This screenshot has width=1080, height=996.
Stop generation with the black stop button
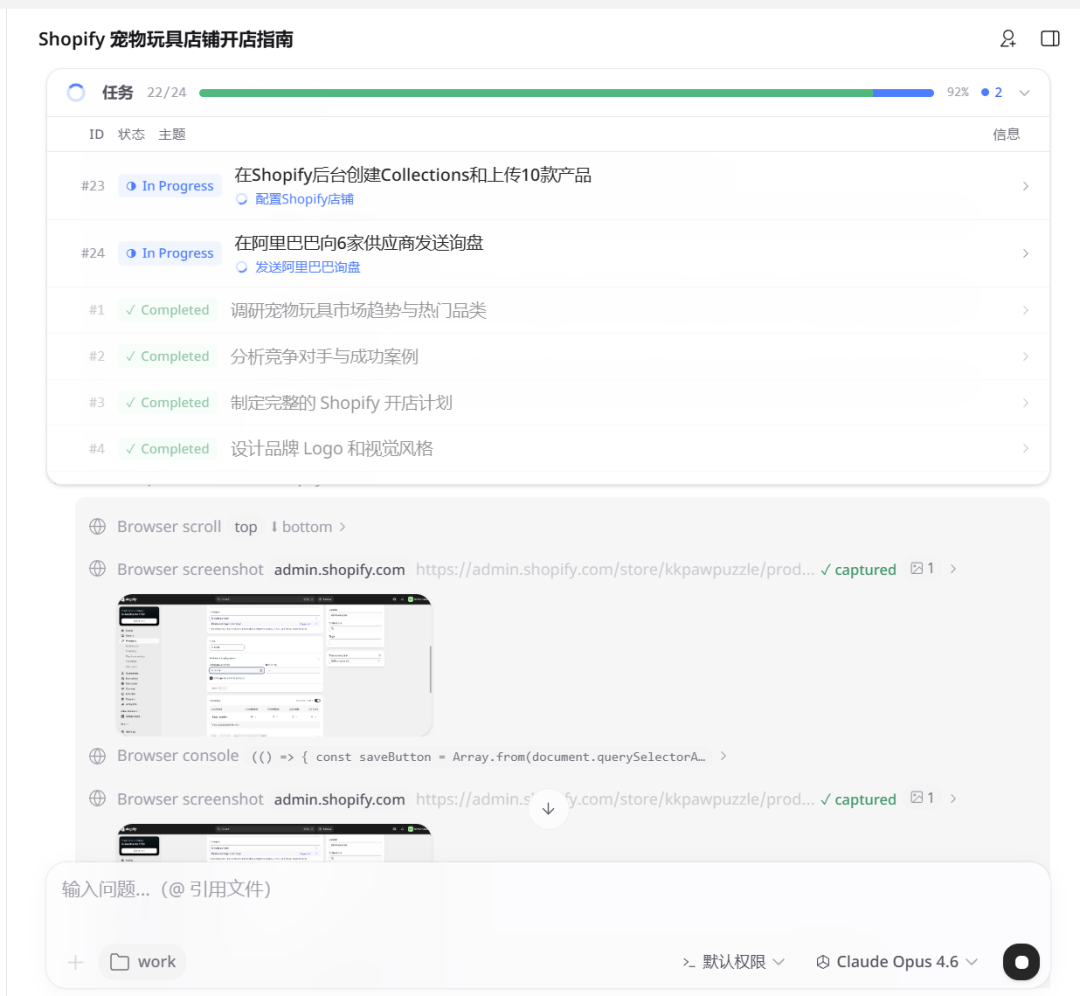tap(1021, 962)
